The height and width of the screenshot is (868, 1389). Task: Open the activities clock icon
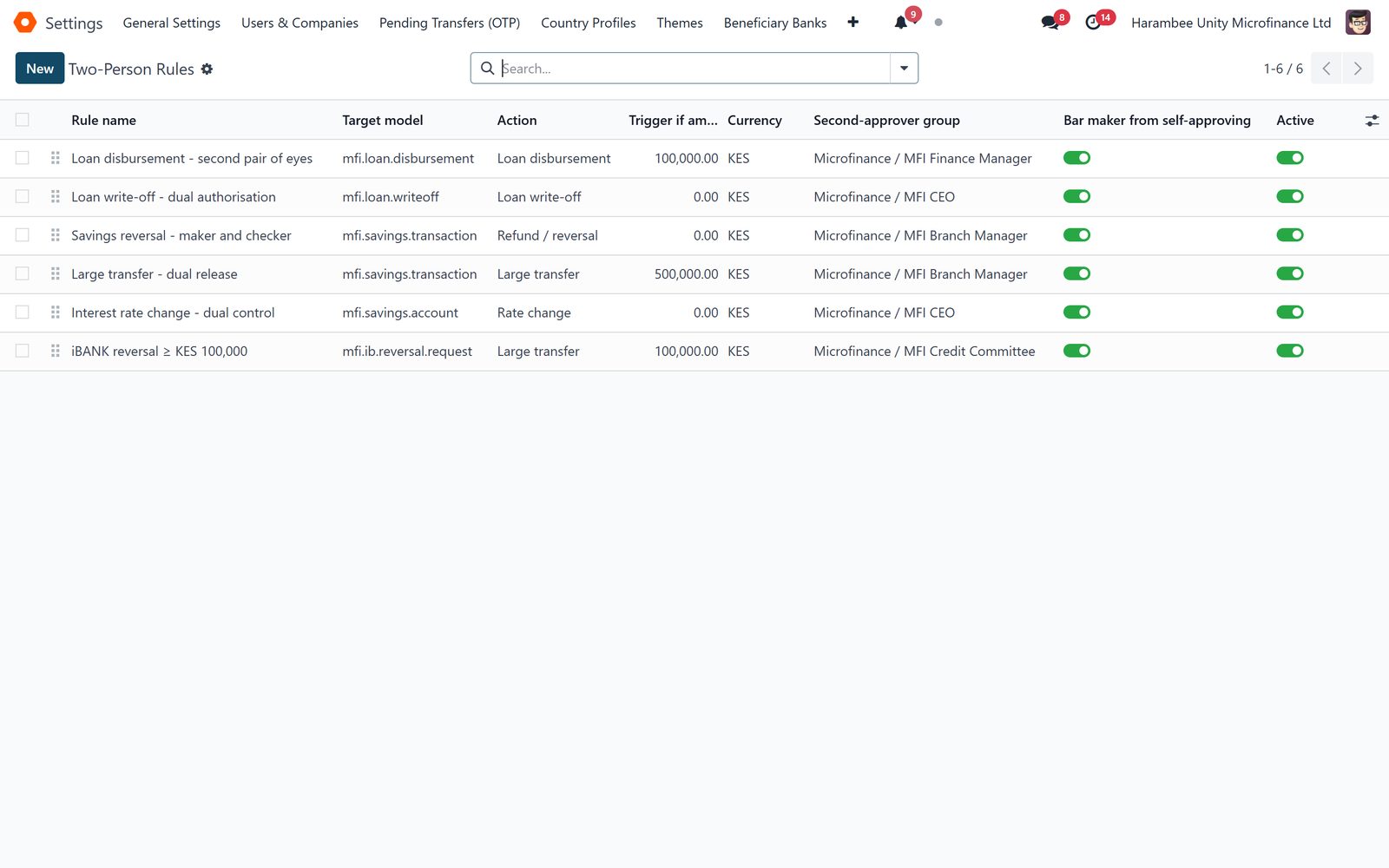[1093, 23]
